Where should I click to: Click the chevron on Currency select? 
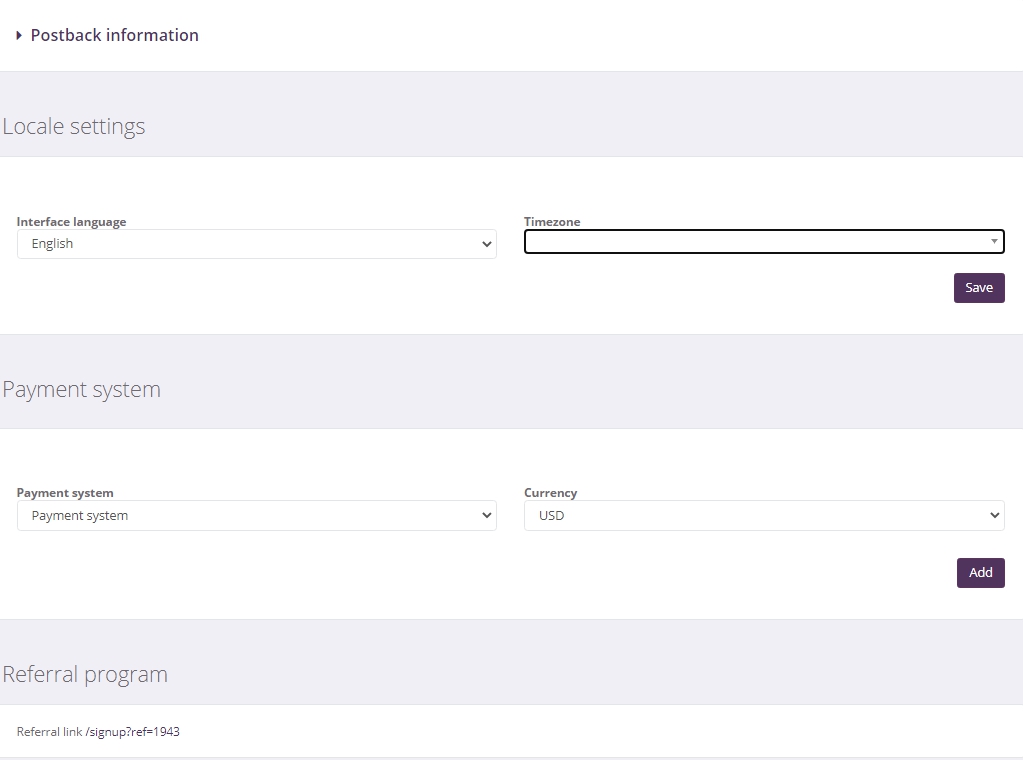tap(994, 516)
